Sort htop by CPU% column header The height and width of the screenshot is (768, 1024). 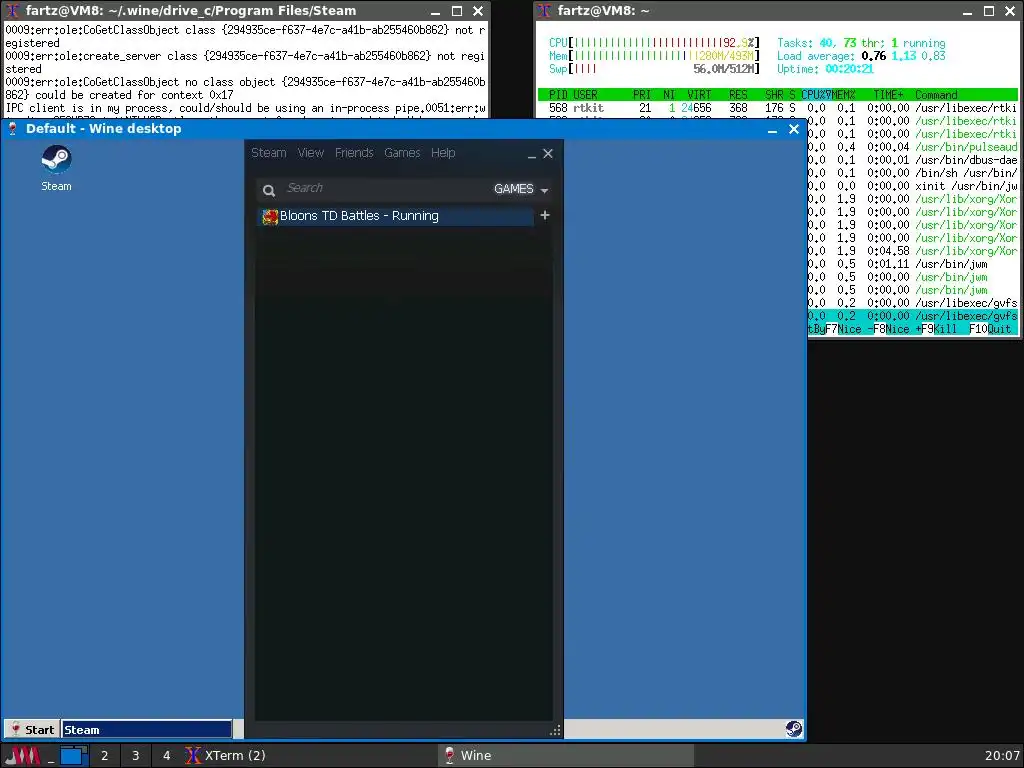[816, 95]
